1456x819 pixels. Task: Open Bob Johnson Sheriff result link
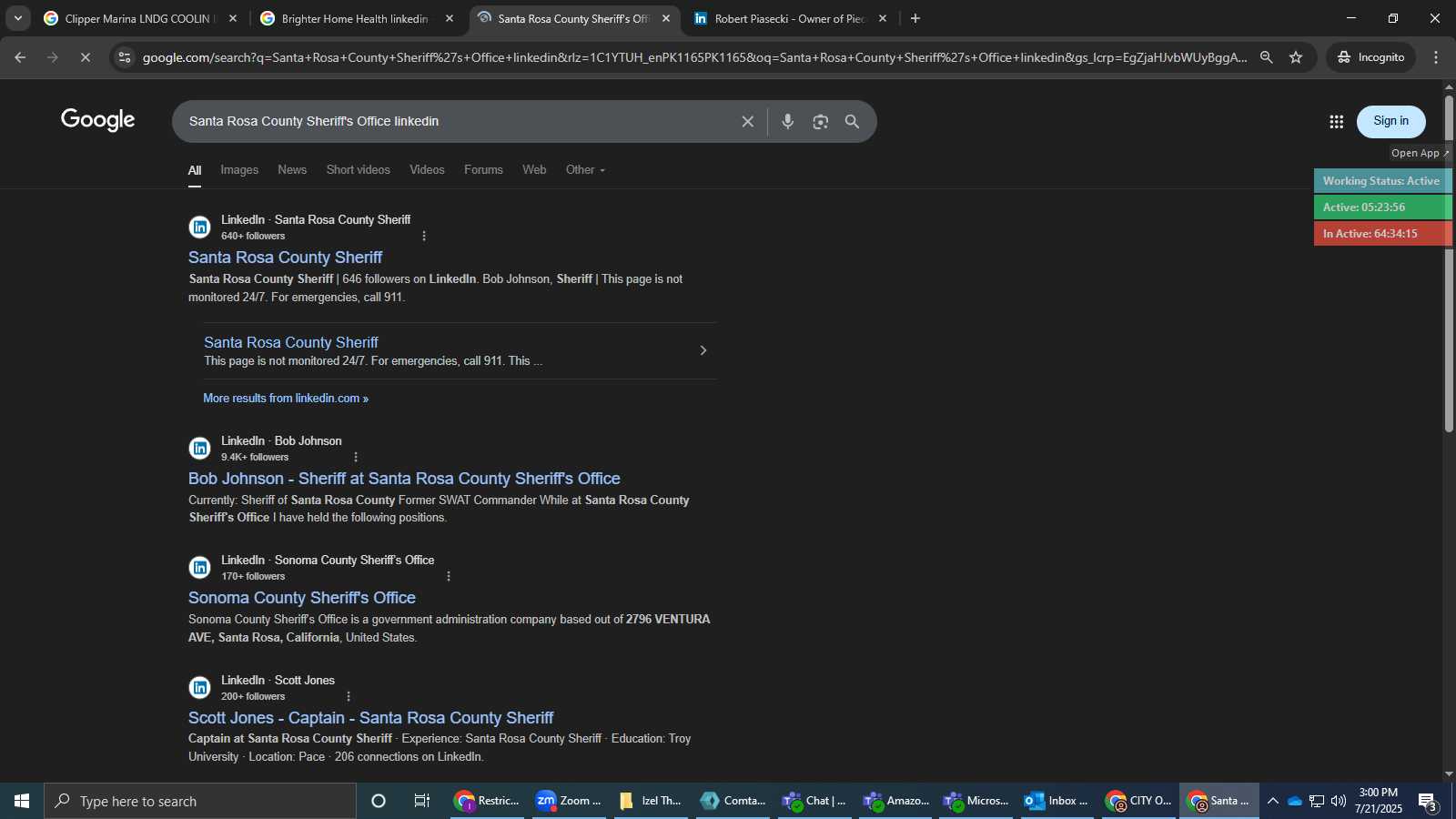(404, 479)
